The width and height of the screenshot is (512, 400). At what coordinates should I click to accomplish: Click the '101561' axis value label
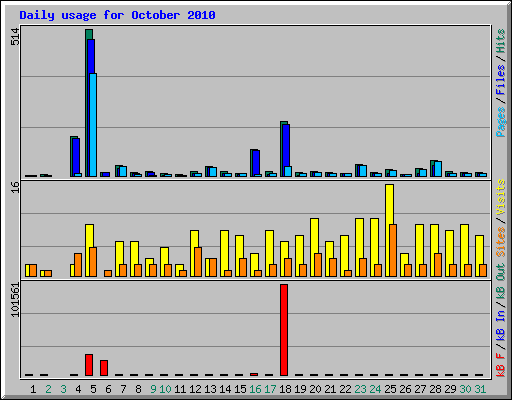pyautogui.click(x=15, y=300)
